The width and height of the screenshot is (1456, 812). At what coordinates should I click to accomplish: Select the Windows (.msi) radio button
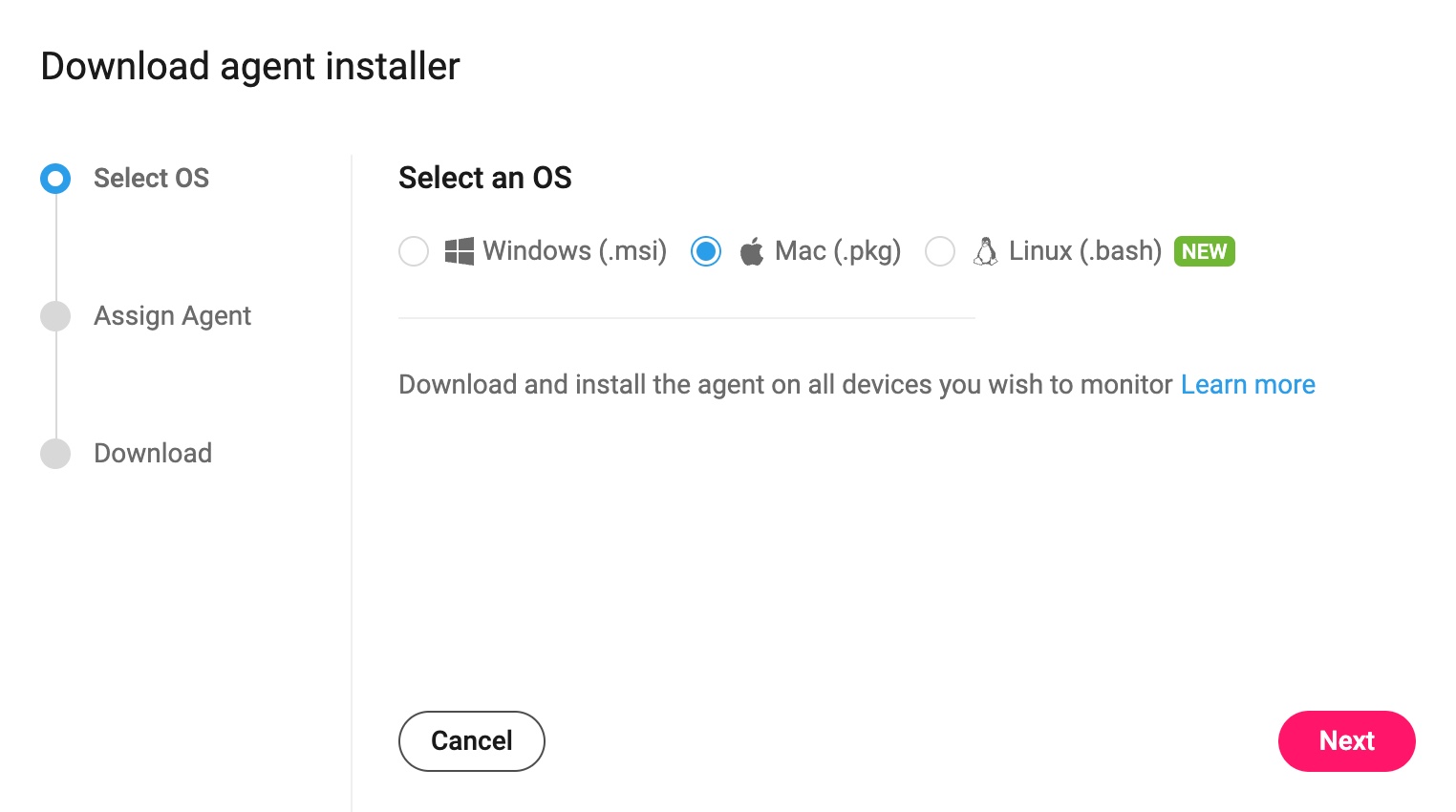tap(414, 251)
